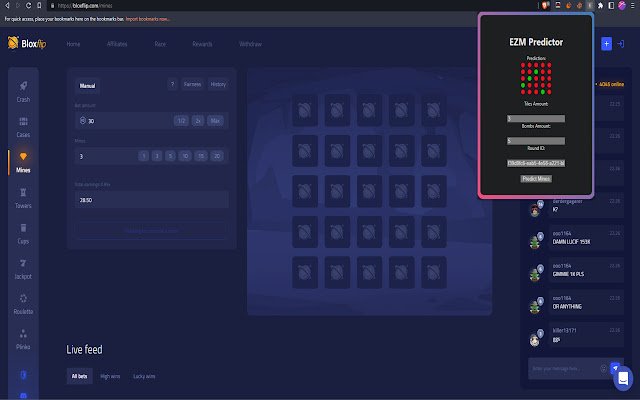Open the browser profile avatar
The width and height of the screenshot is (640, 400).
[x=622, y=5]
